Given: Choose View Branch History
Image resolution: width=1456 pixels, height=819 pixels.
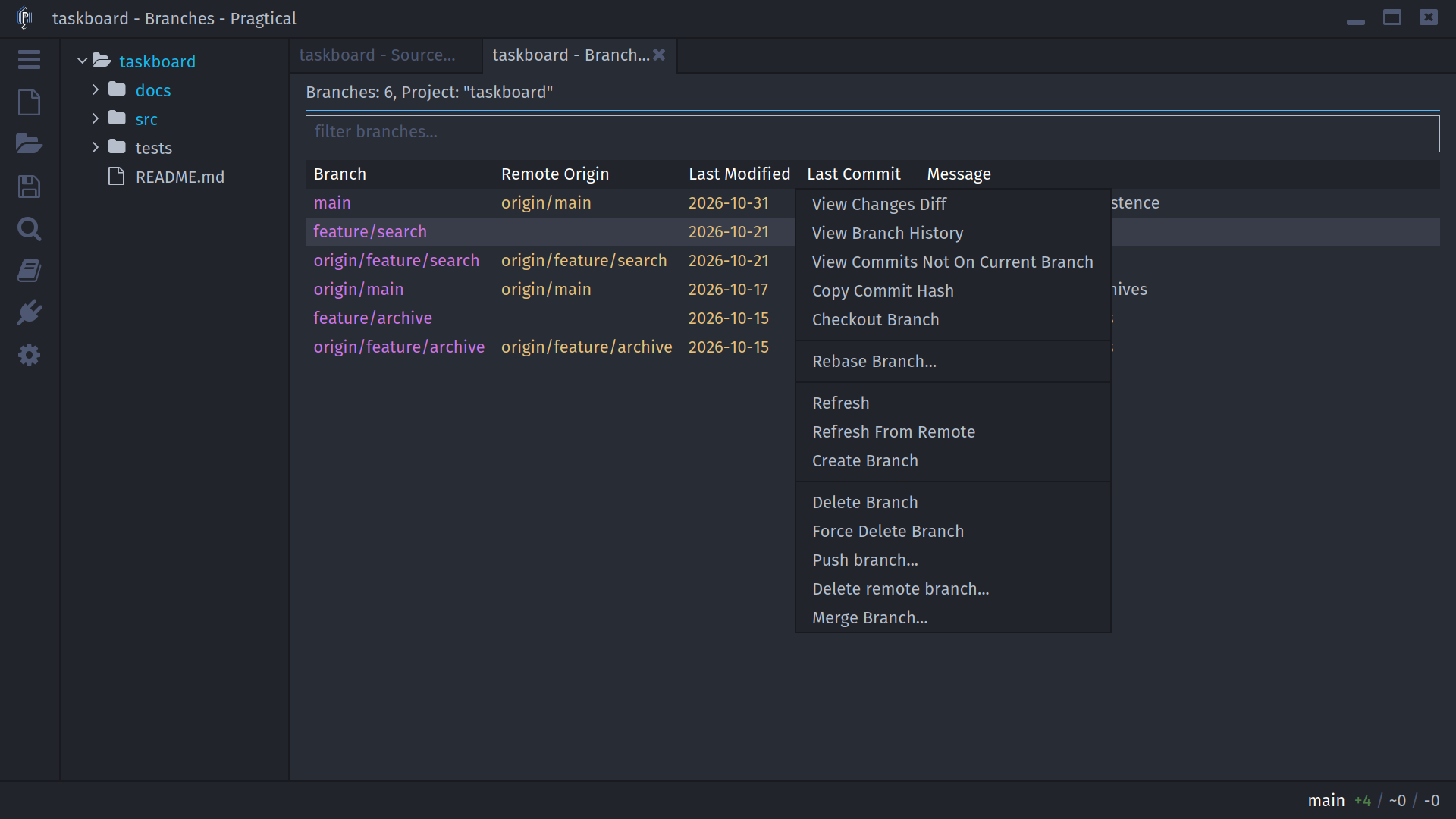Looking at the screenshot, I should click(x=953, y=233).
